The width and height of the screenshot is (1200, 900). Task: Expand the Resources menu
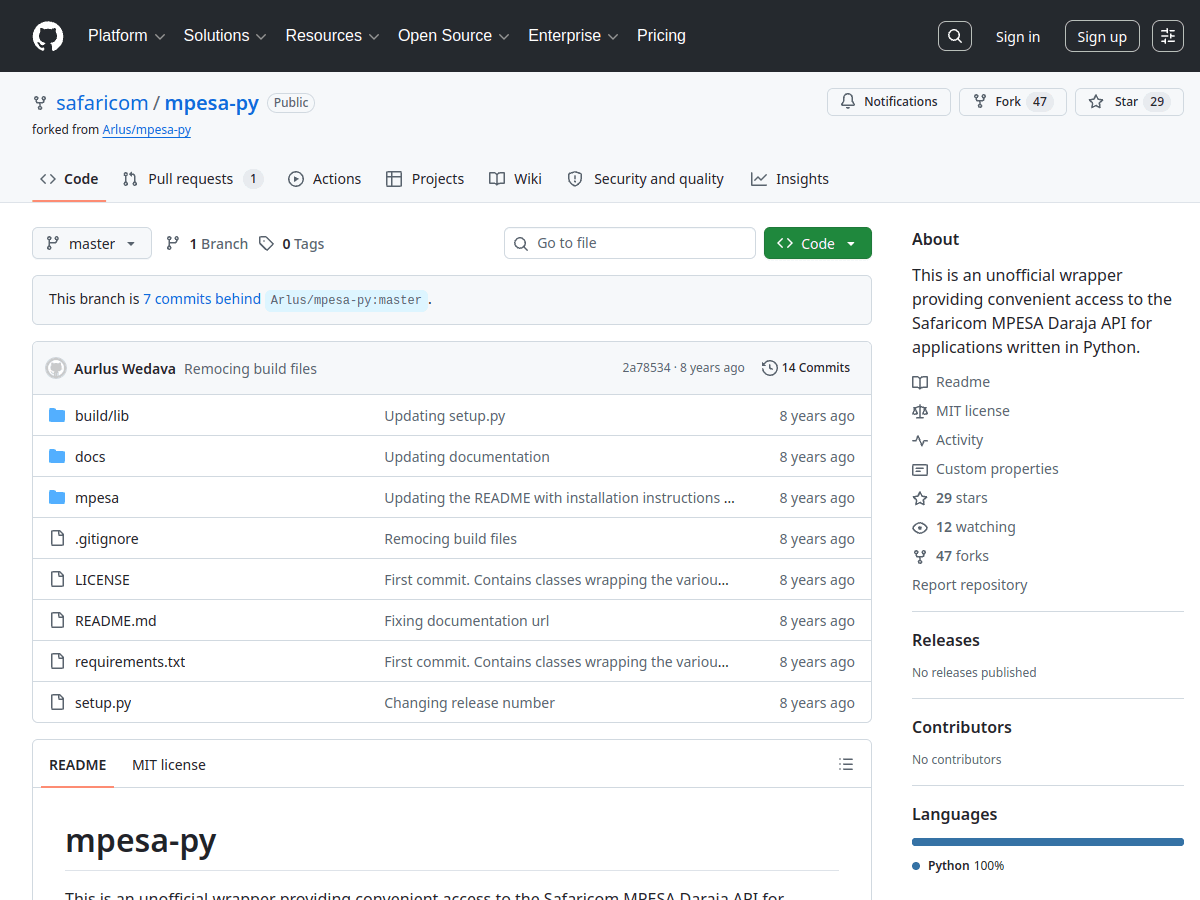click(333, 36)
